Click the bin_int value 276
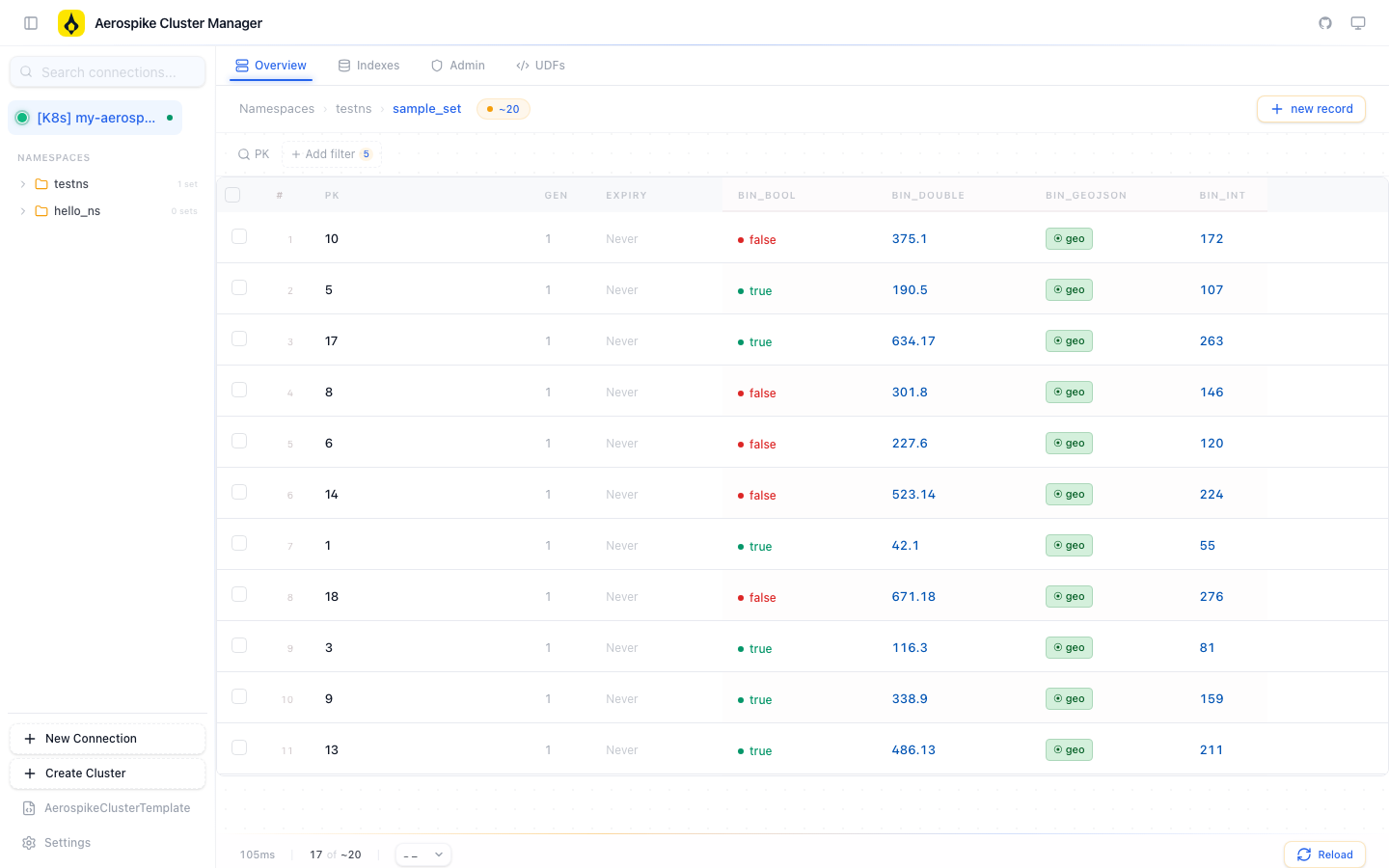This screenshot has height=868, width=1389. (x=1212, y=596)
